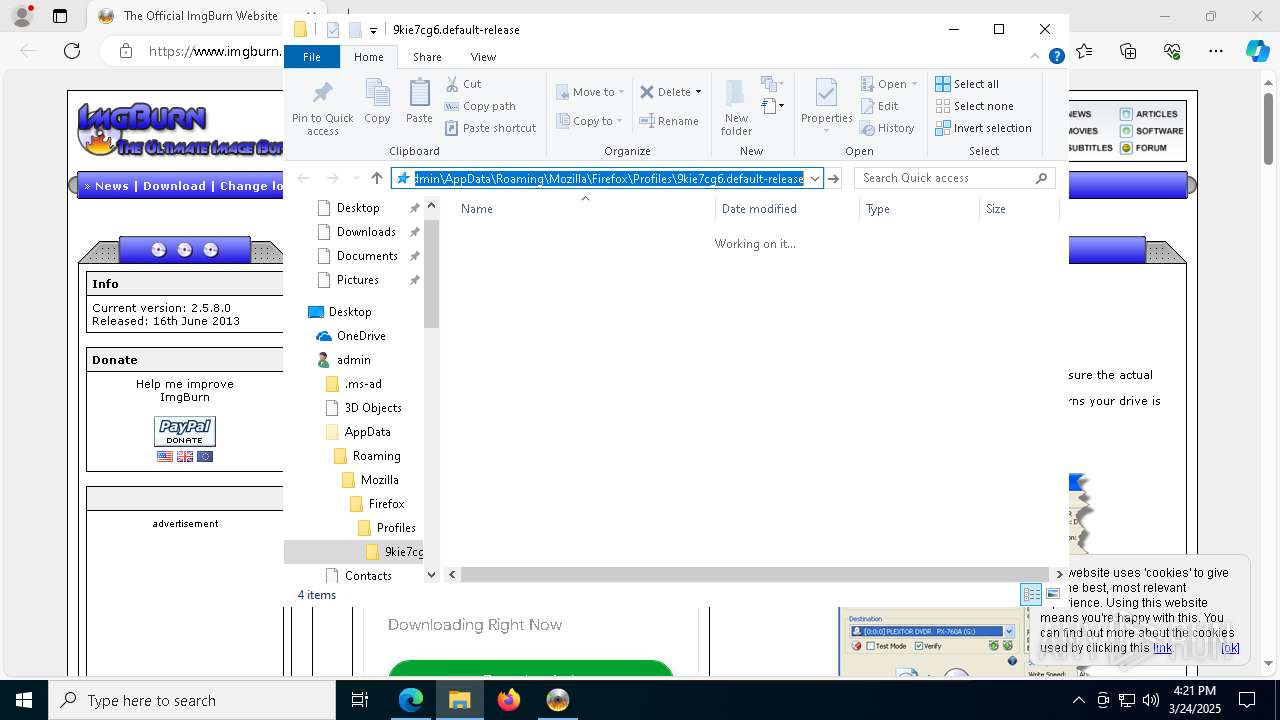The width and height of the screenshot is (1280, 720).
Task: Click Select none in ribbon
Action: [974, 106]
